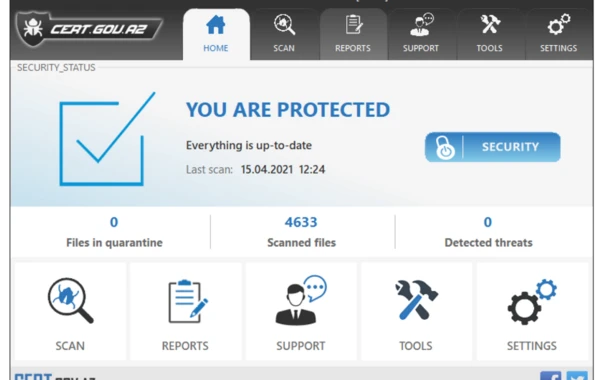Click the SECURITY_STATUS section label
600x380 pixels.
56,68
